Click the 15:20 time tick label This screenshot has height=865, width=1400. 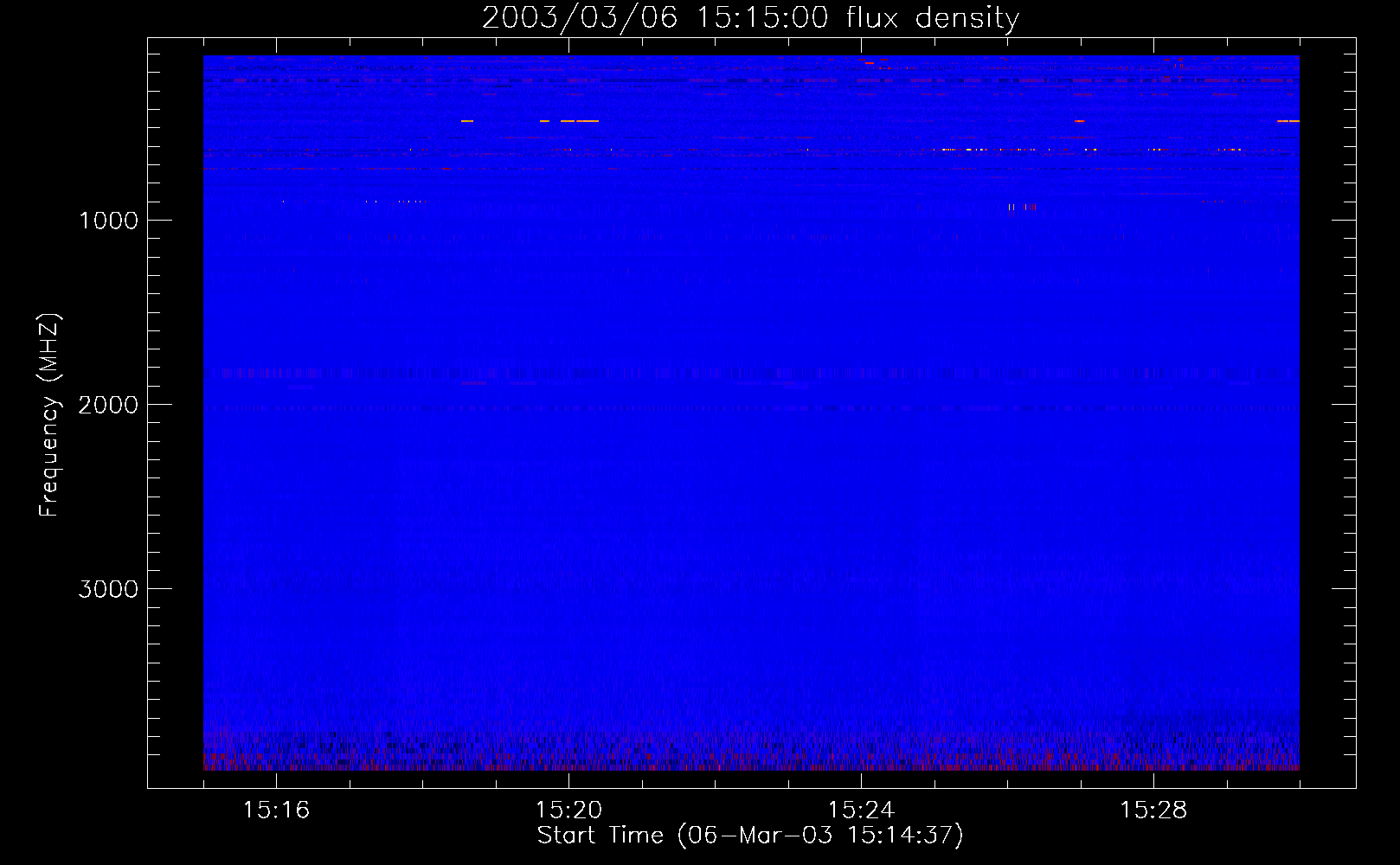point(568,811)
